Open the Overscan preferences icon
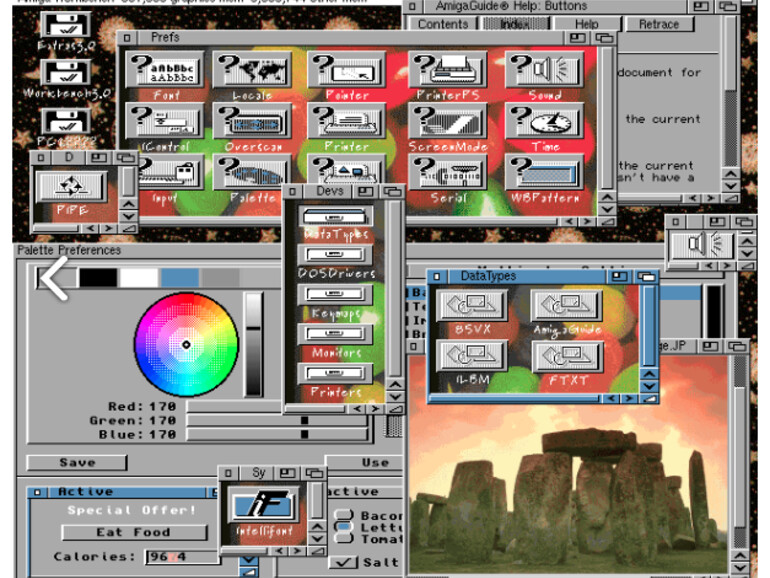Screen dimensions: 770x578 (252, 121)
